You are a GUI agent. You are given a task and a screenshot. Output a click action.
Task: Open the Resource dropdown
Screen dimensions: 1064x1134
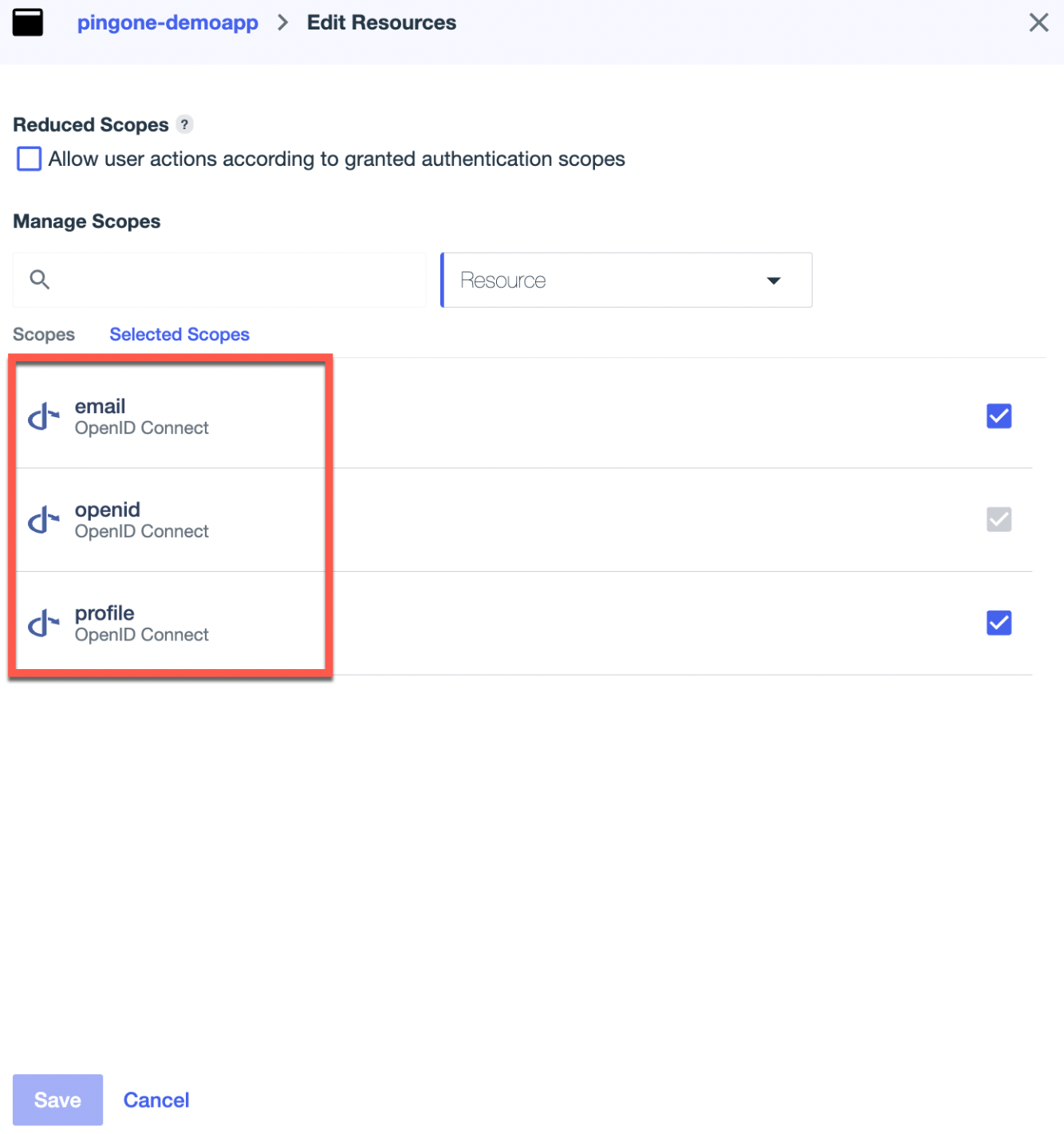pyautogui.click(x=625, y=280)
